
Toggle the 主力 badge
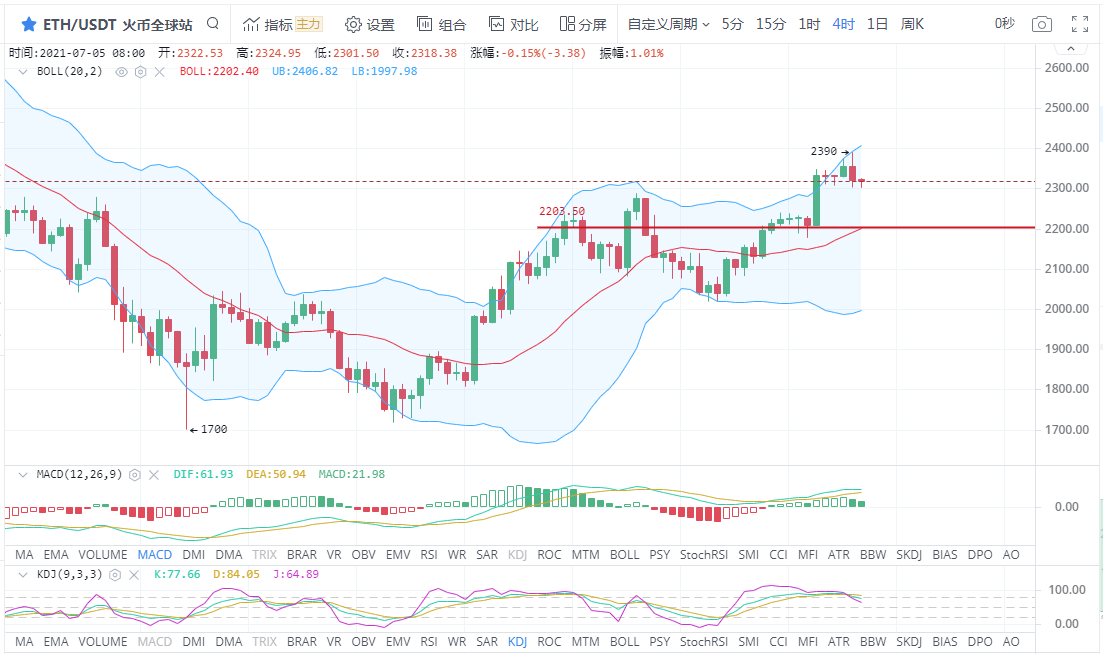point(308,24)
